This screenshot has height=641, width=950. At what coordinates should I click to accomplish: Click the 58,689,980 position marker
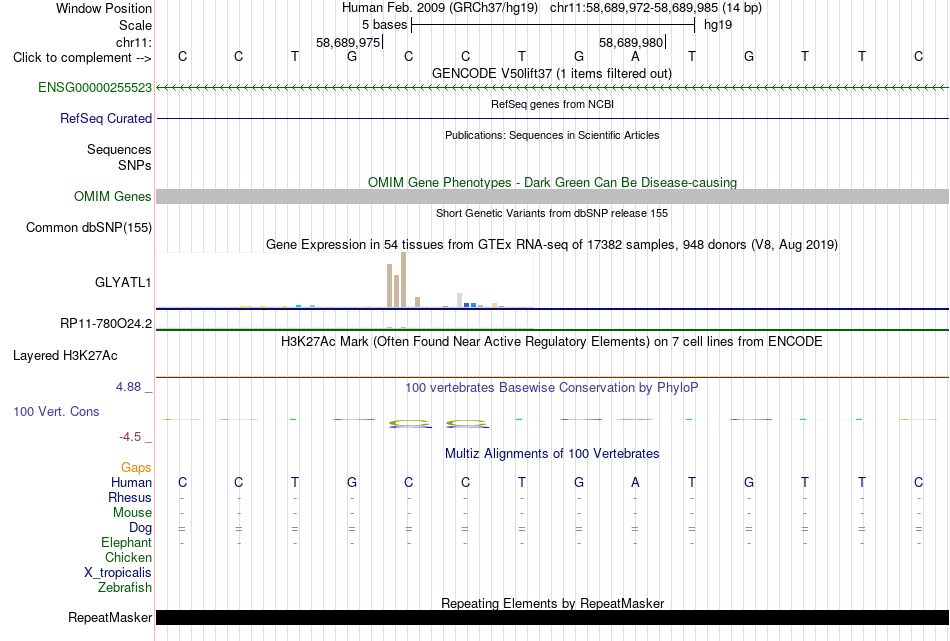[631, 42]
